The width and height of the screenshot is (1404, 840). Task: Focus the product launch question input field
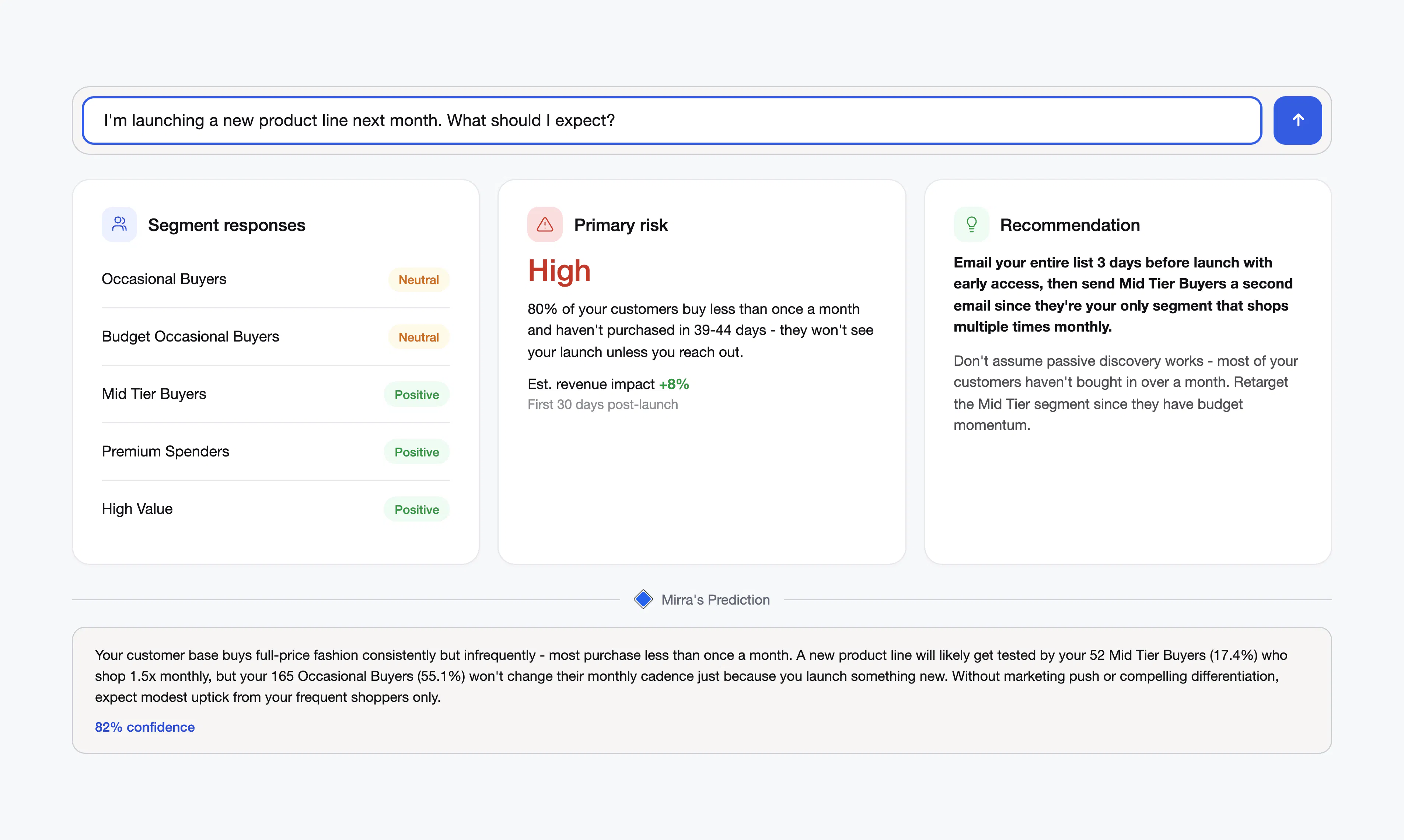tap(672, 120)
